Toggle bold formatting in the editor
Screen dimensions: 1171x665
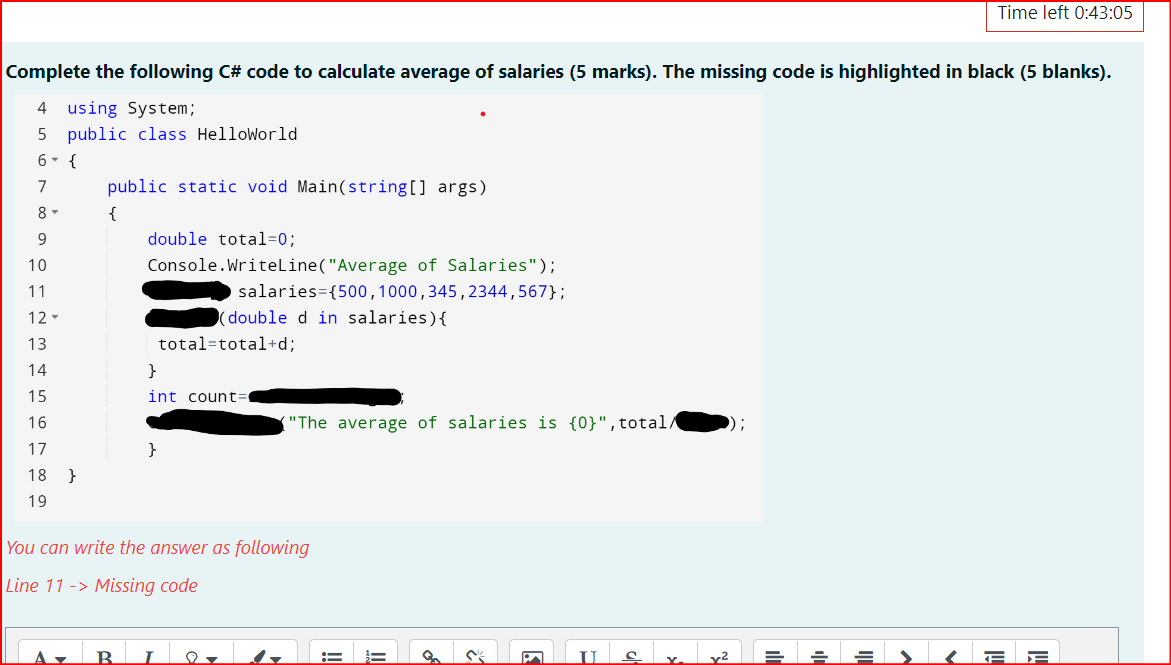tap(104, 656)
